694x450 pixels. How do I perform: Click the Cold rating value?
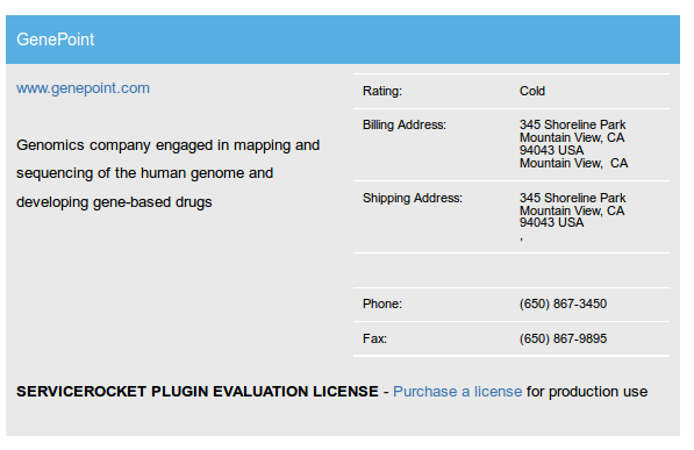[532, 91]
